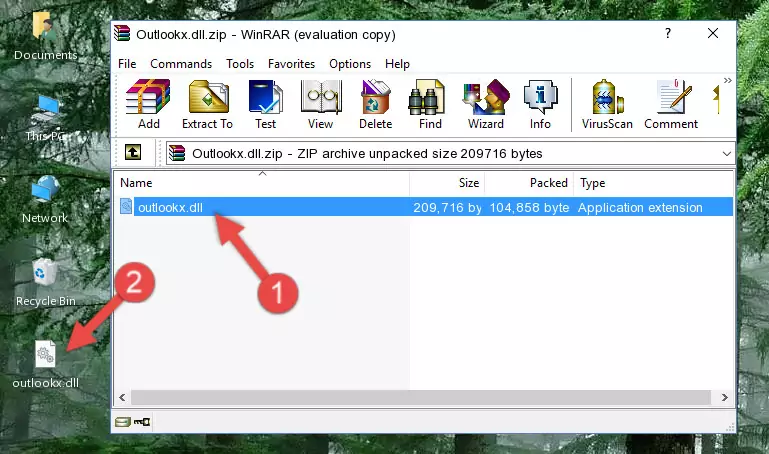
Task: Select the outlookx.dll desktop file
Action: pyautogui.click(x=45, y=364)
